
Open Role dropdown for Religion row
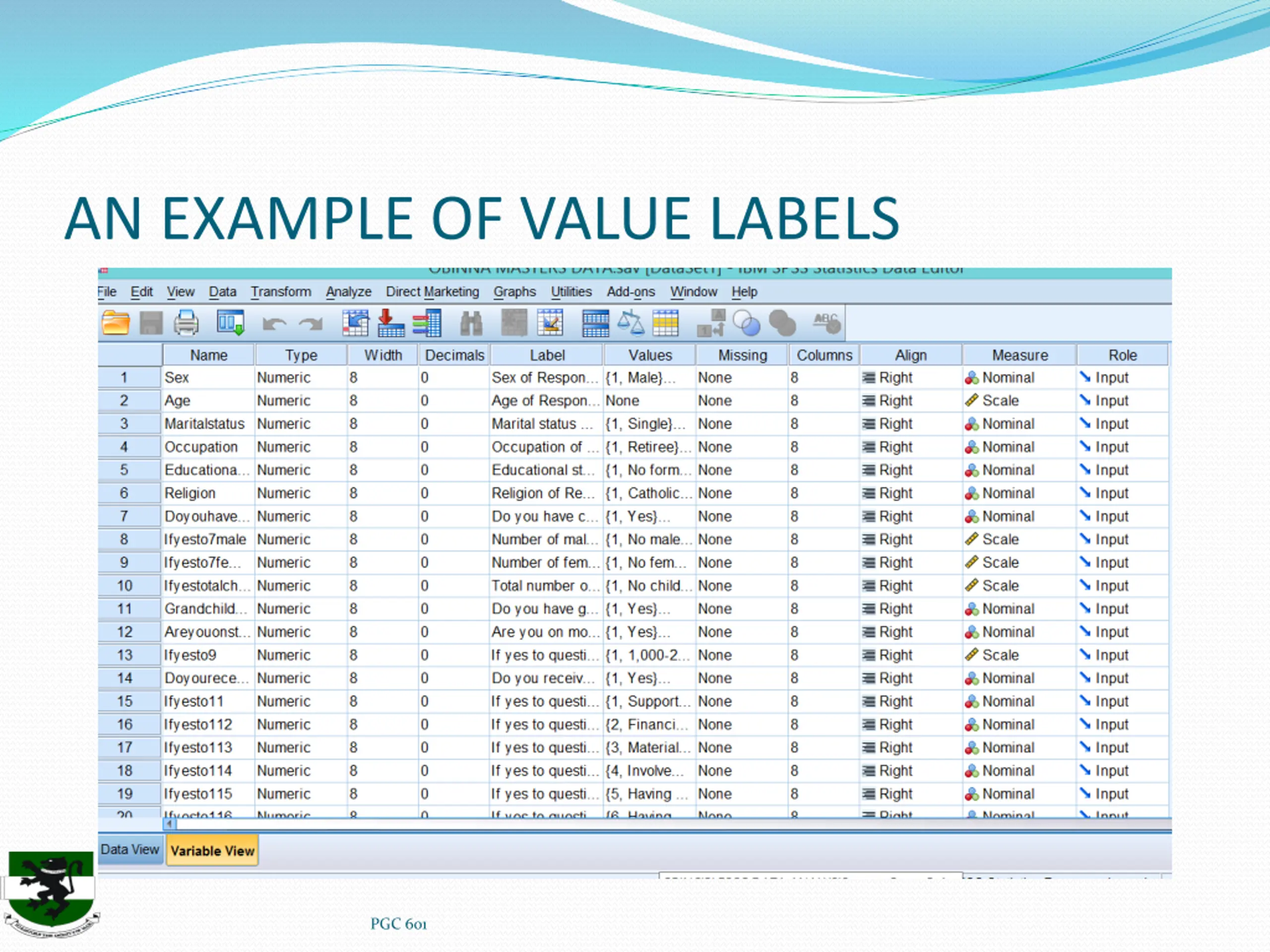coord(1123,493)
